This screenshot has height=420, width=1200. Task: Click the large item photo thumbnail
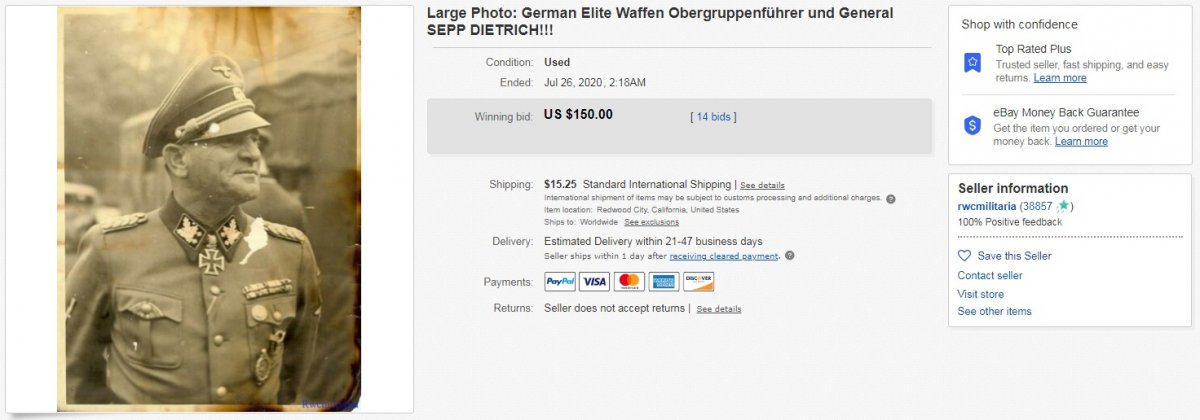[x=209, y=209]
